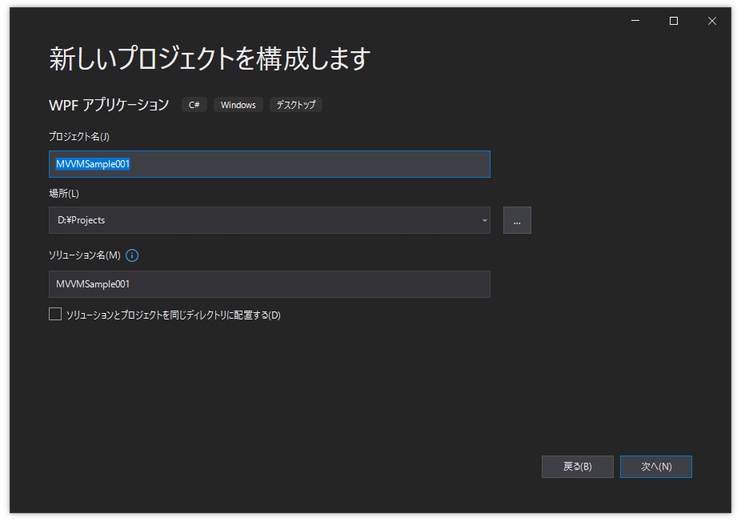This screenshot has width=741, height=522.
Task: Click the WPF アプリケーション template title
Action: [109, 105]
